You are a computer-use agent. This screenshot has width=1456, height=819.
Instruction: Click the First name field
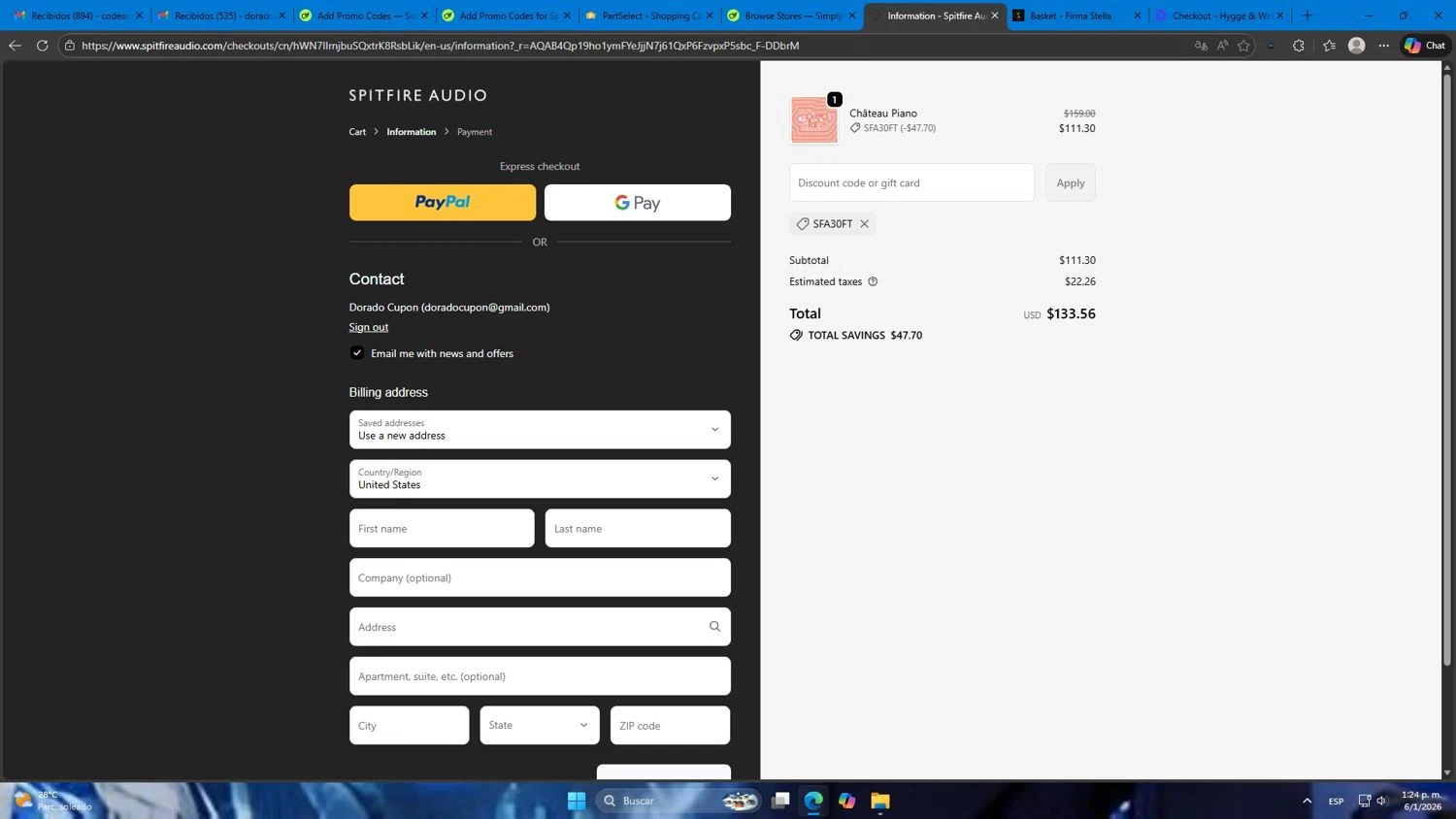pyautogui.click(x=442, y=529)
